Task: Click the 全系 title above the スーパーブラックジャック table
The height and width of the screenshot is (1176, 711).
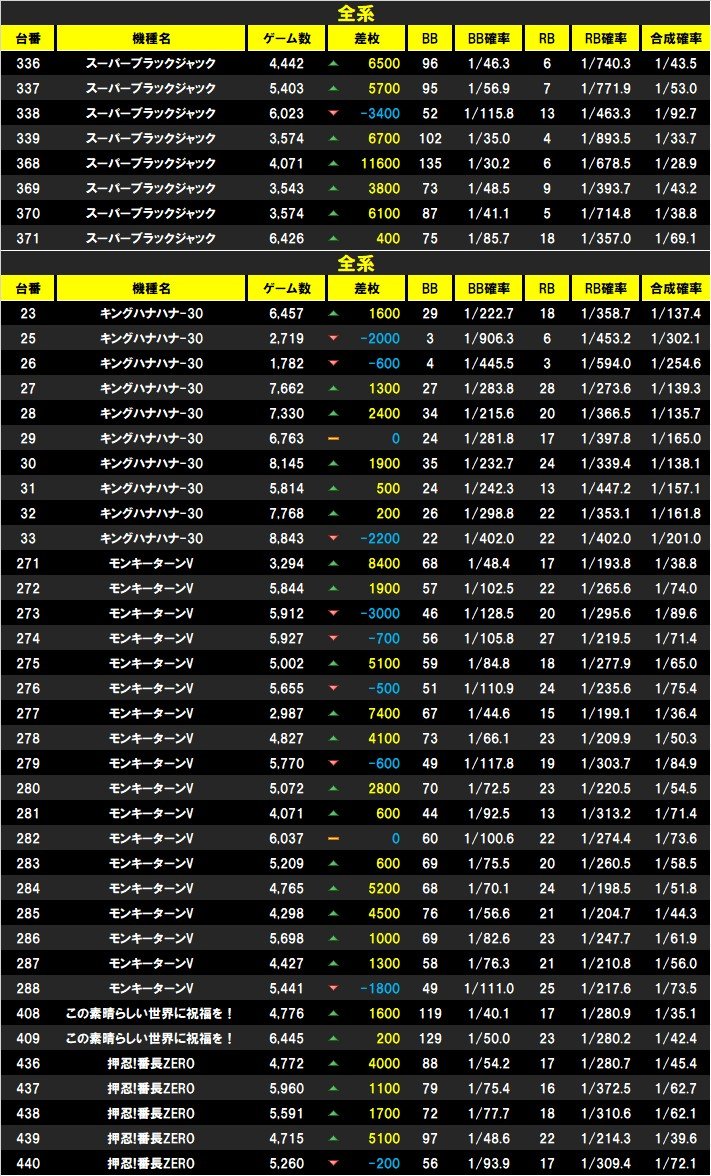Action: coord(356,13)
